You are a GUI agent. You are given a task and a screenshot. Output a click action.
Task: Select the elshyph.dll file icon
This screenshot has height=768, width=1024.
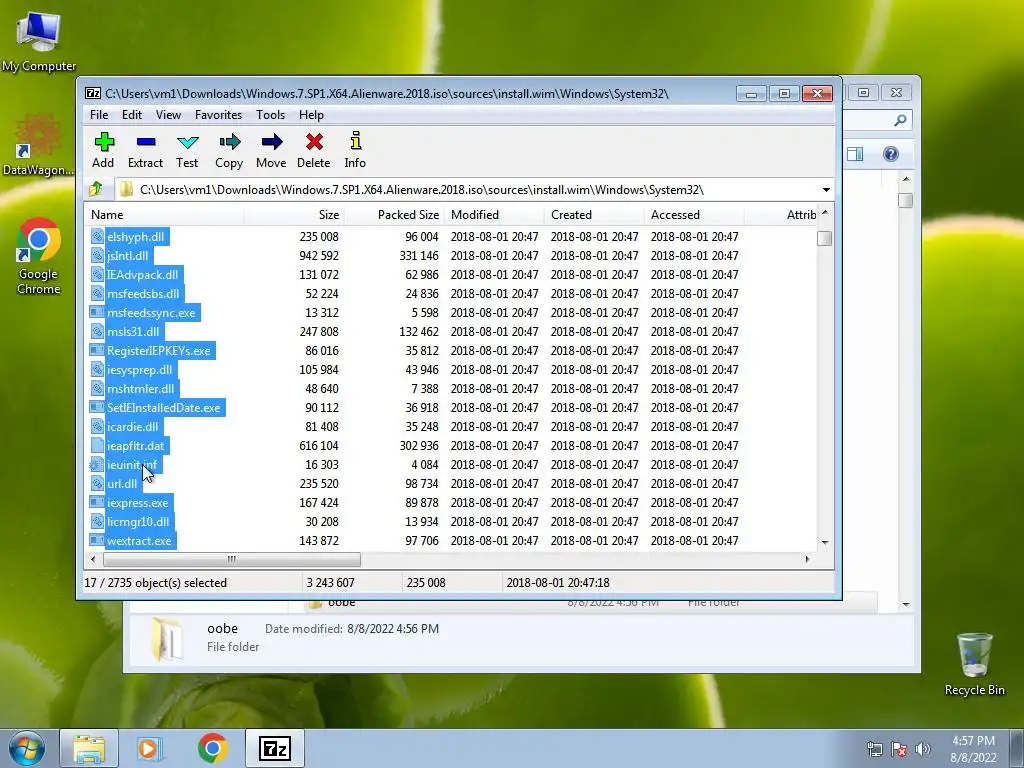pos(97,236)
